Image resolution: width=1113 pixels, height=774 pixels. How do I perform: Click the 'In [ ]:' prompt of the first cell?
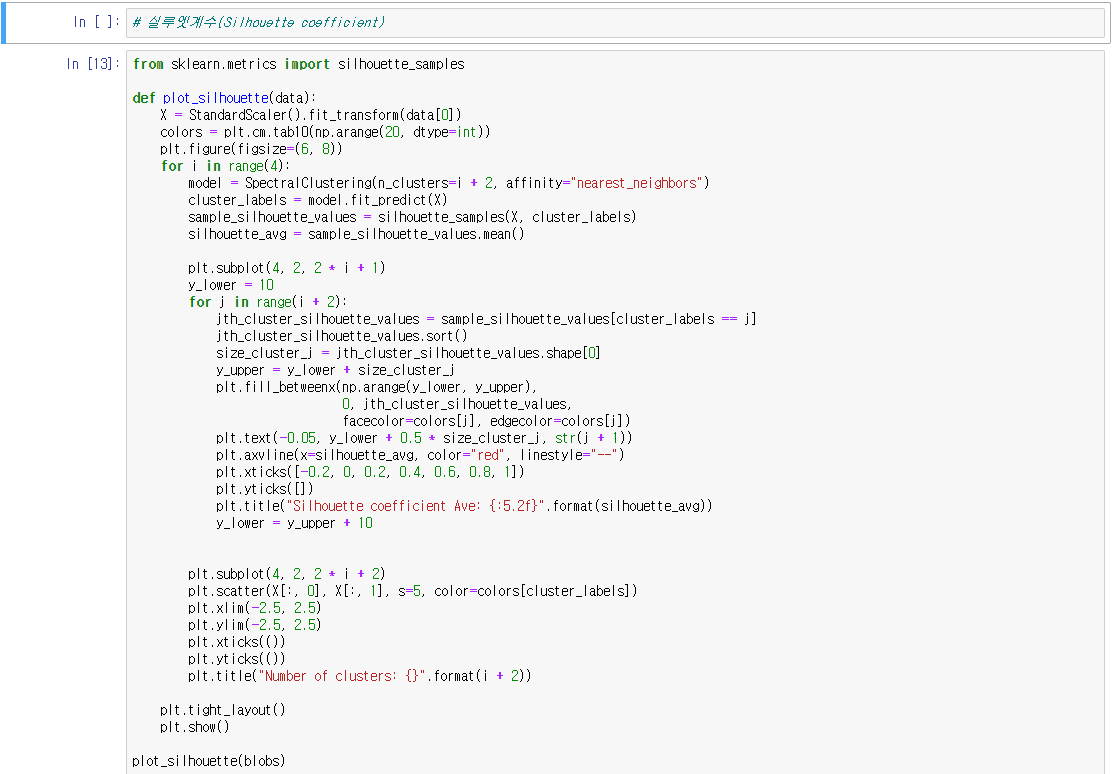97,22
